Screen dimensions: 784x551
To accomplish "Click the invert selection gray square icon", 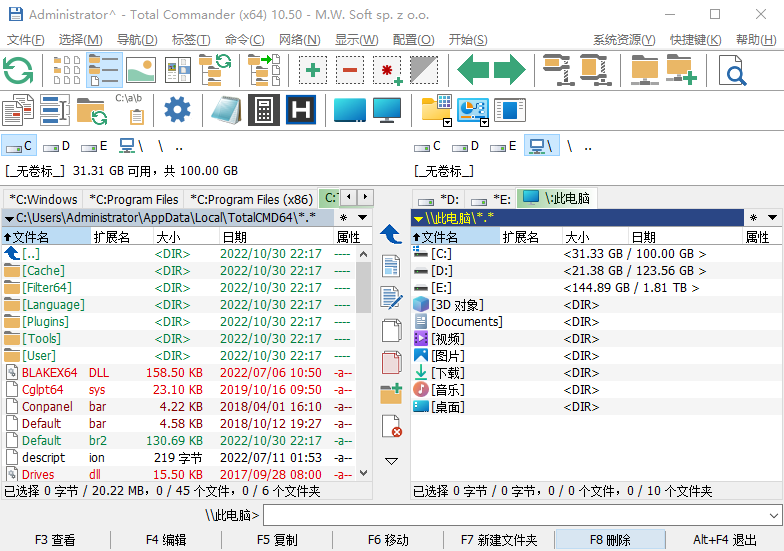I will [x=424, y=70].
